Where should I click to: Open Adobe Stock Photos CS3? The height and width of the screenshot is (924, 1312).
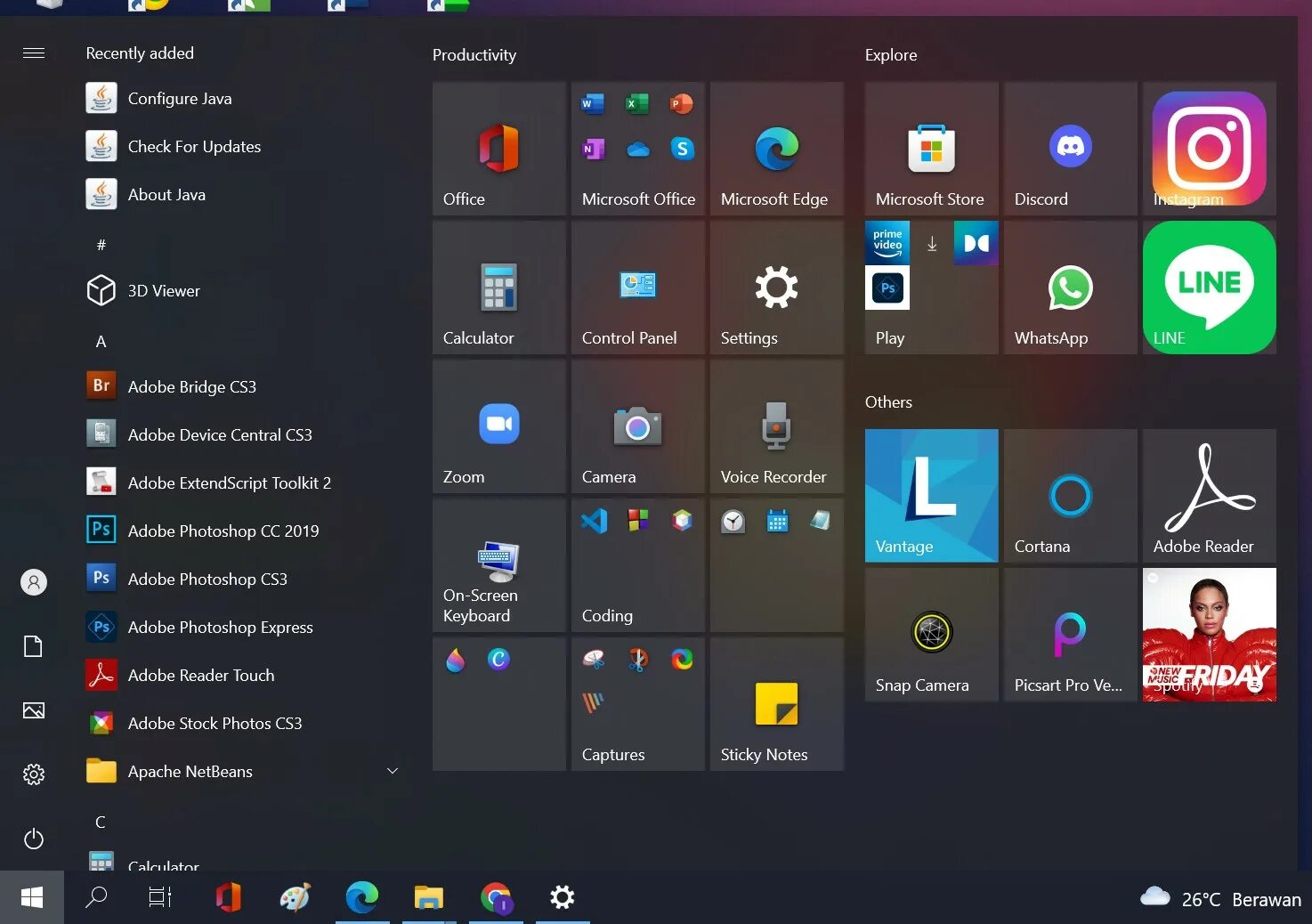(x=242, y=723)
